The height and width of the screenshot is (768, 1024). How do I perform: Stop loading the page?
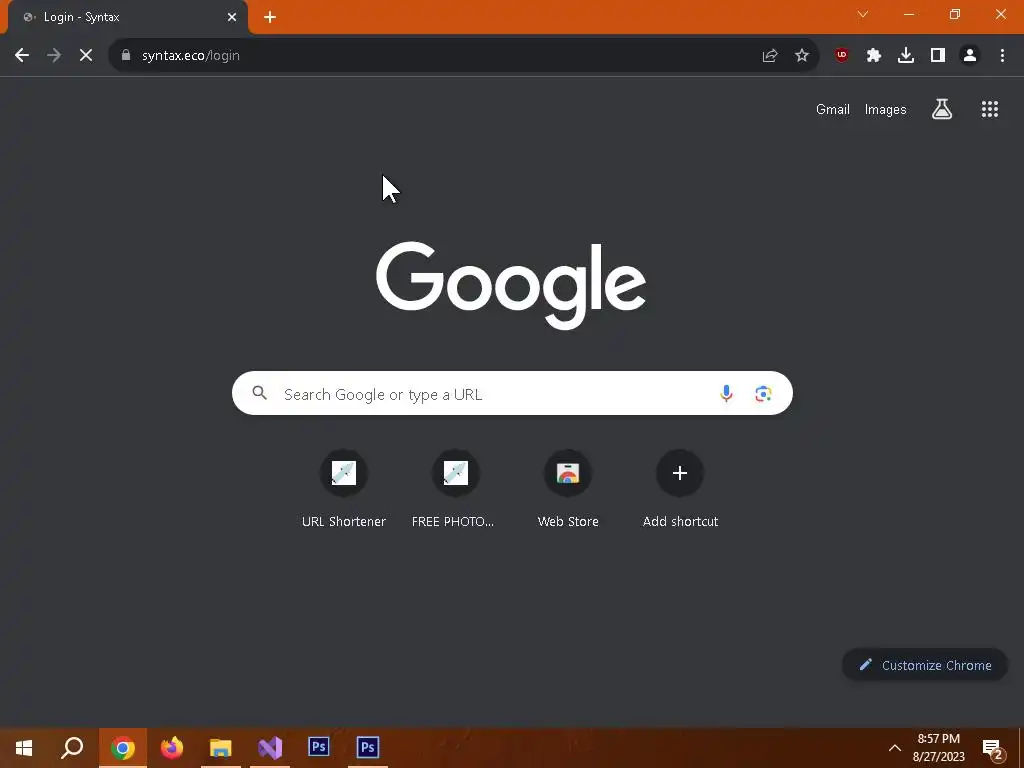(86, 56)
